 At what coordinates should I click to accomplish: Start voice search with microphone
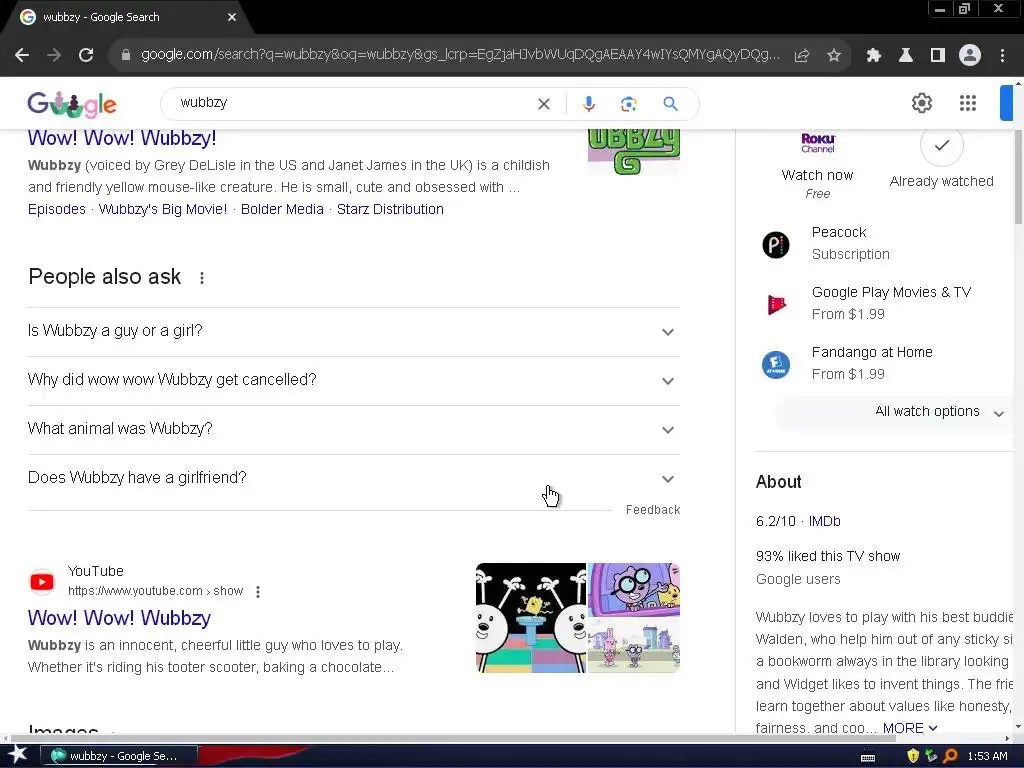pos(588,104)
